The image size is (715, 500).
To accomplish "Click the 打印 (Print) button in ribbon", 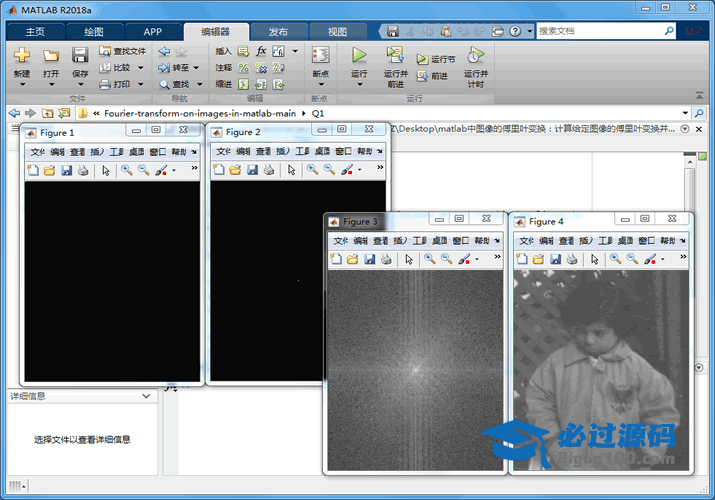I will pos(116,84).
